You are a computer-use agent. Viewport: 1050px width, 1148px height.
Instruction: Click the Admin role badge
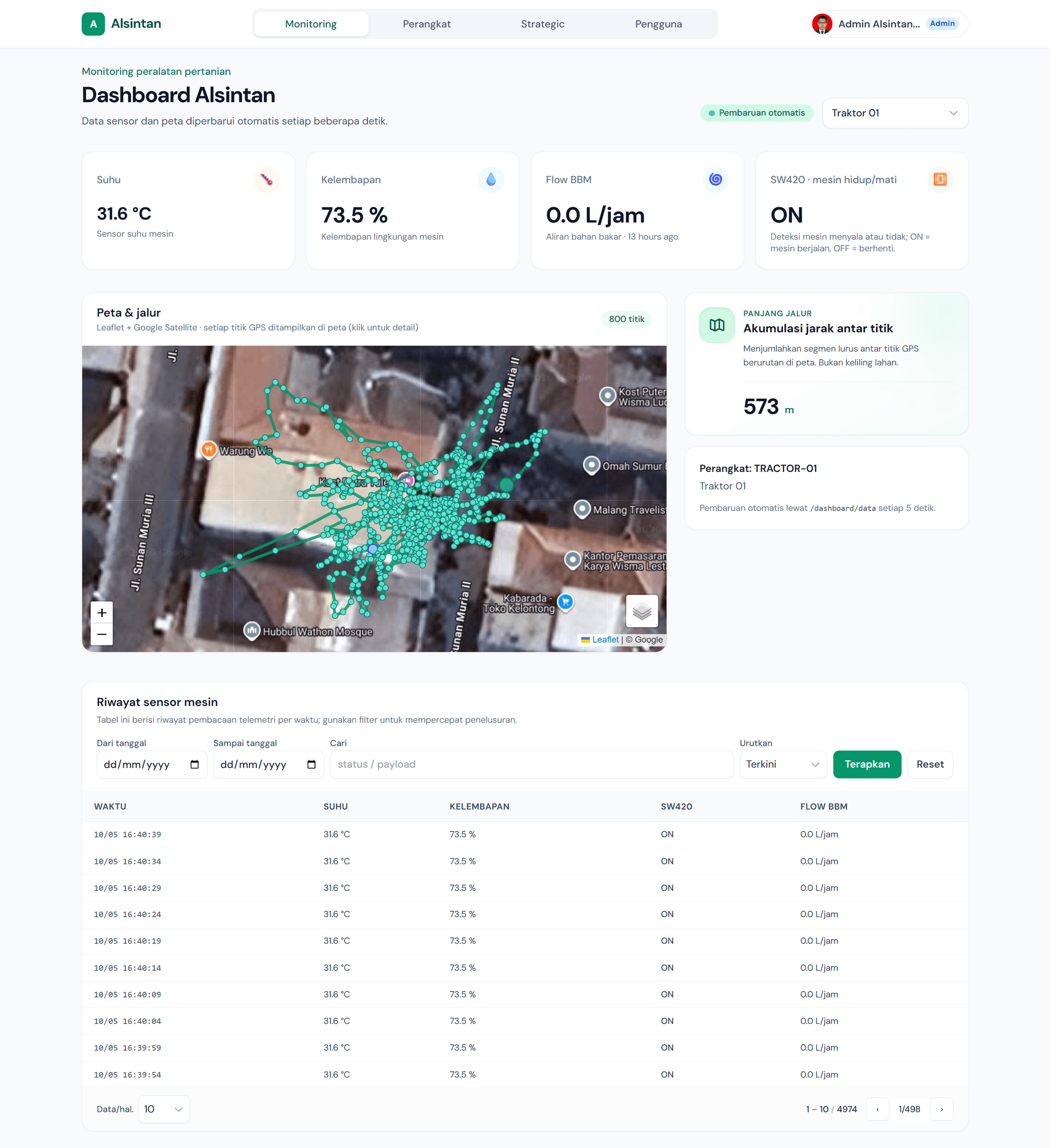click(x=942, y=24)
